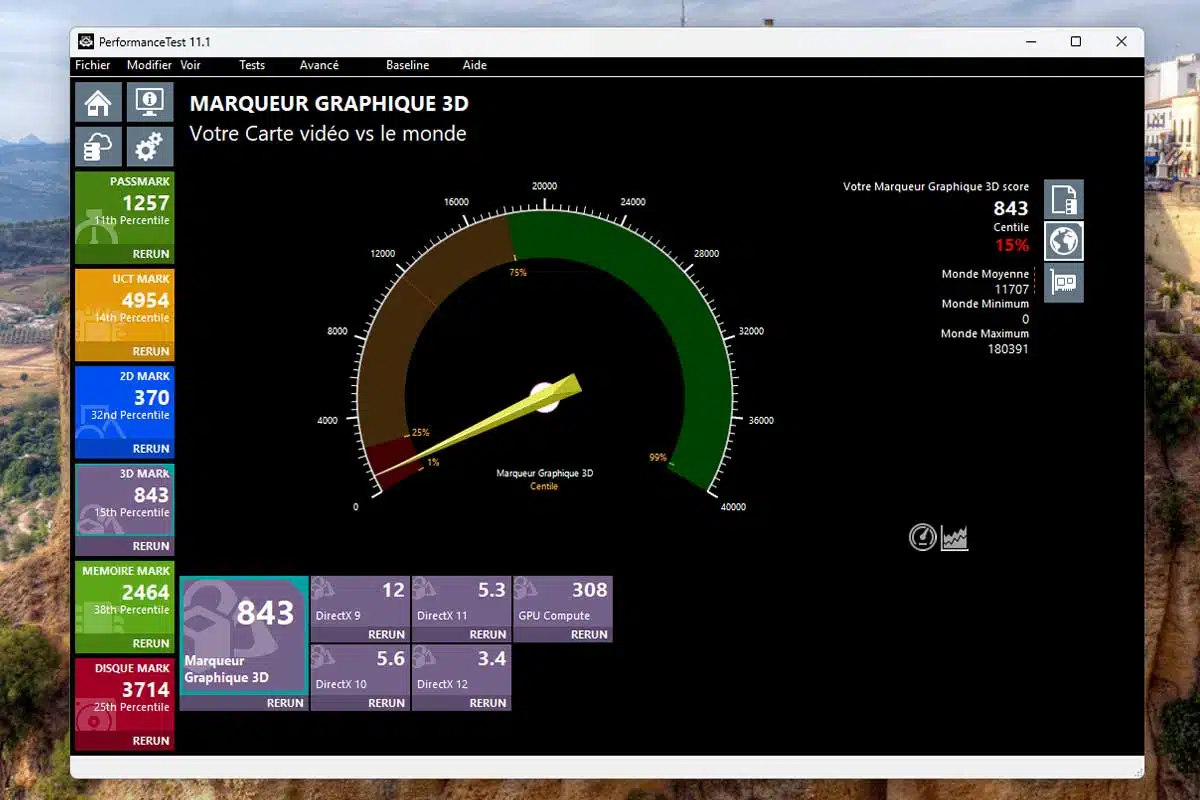Rerun the DirectX 9 test
This screenshot has width=1200, height=800.
tap(386, 634)
